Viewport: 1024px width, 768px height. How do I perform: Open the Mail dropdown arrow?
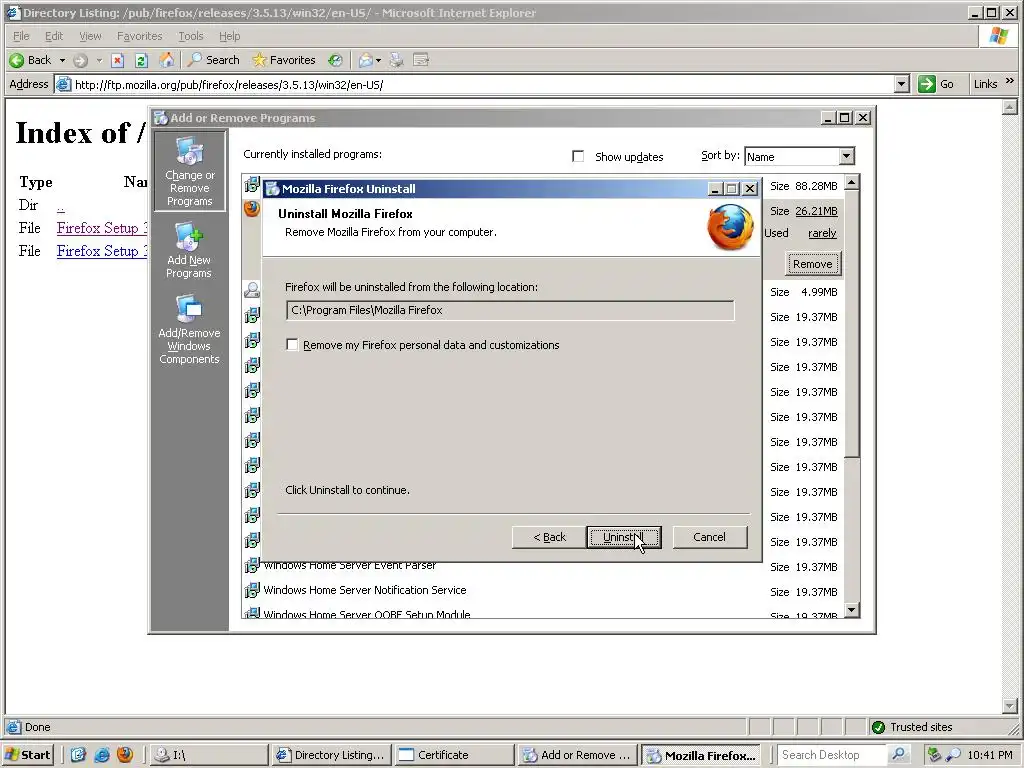pyautogui.click(x=378, y=60)
